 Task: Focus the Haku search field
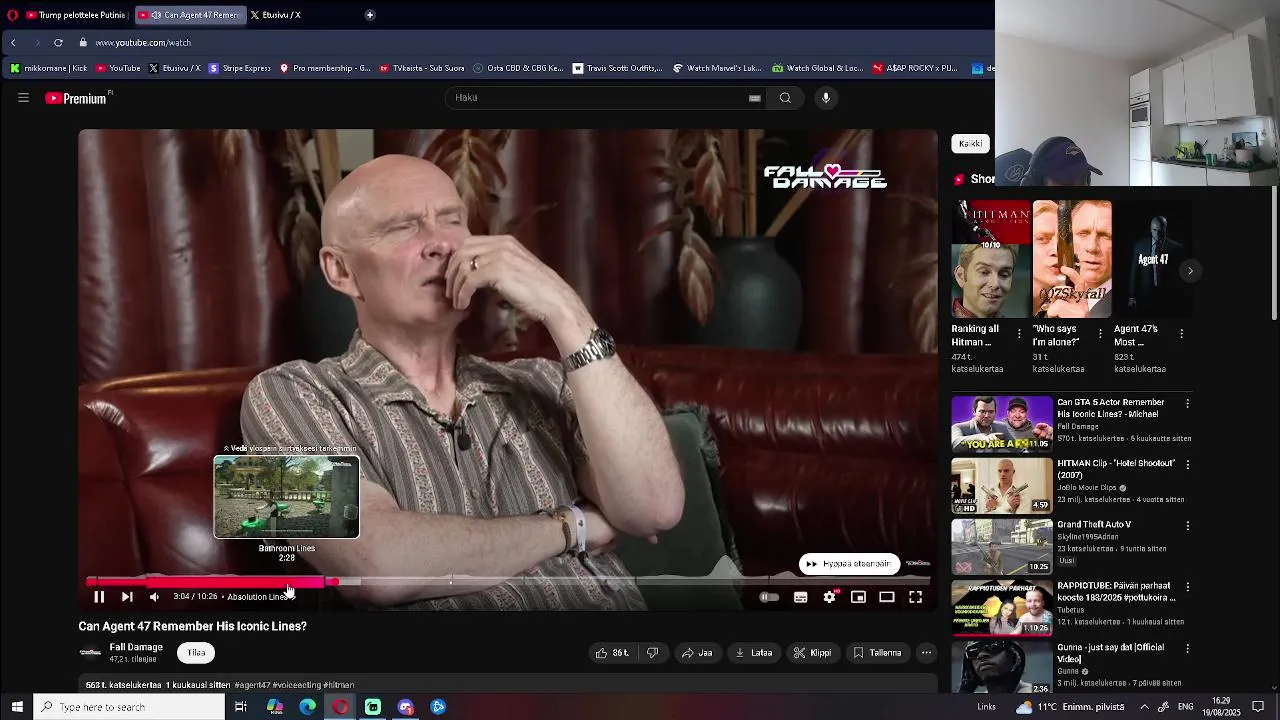pos(595,98)
